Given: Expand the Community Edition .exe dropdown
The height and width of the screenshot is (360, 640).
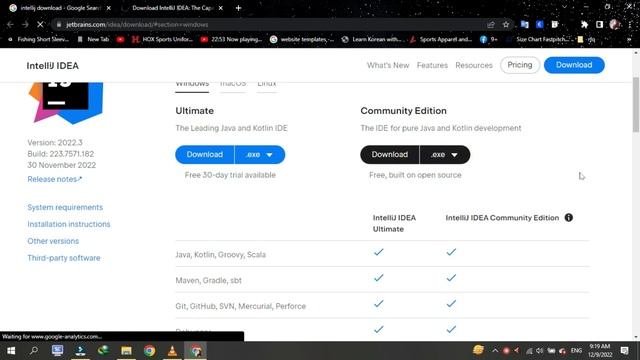Looking at the screenshot, I should point(444,155).
